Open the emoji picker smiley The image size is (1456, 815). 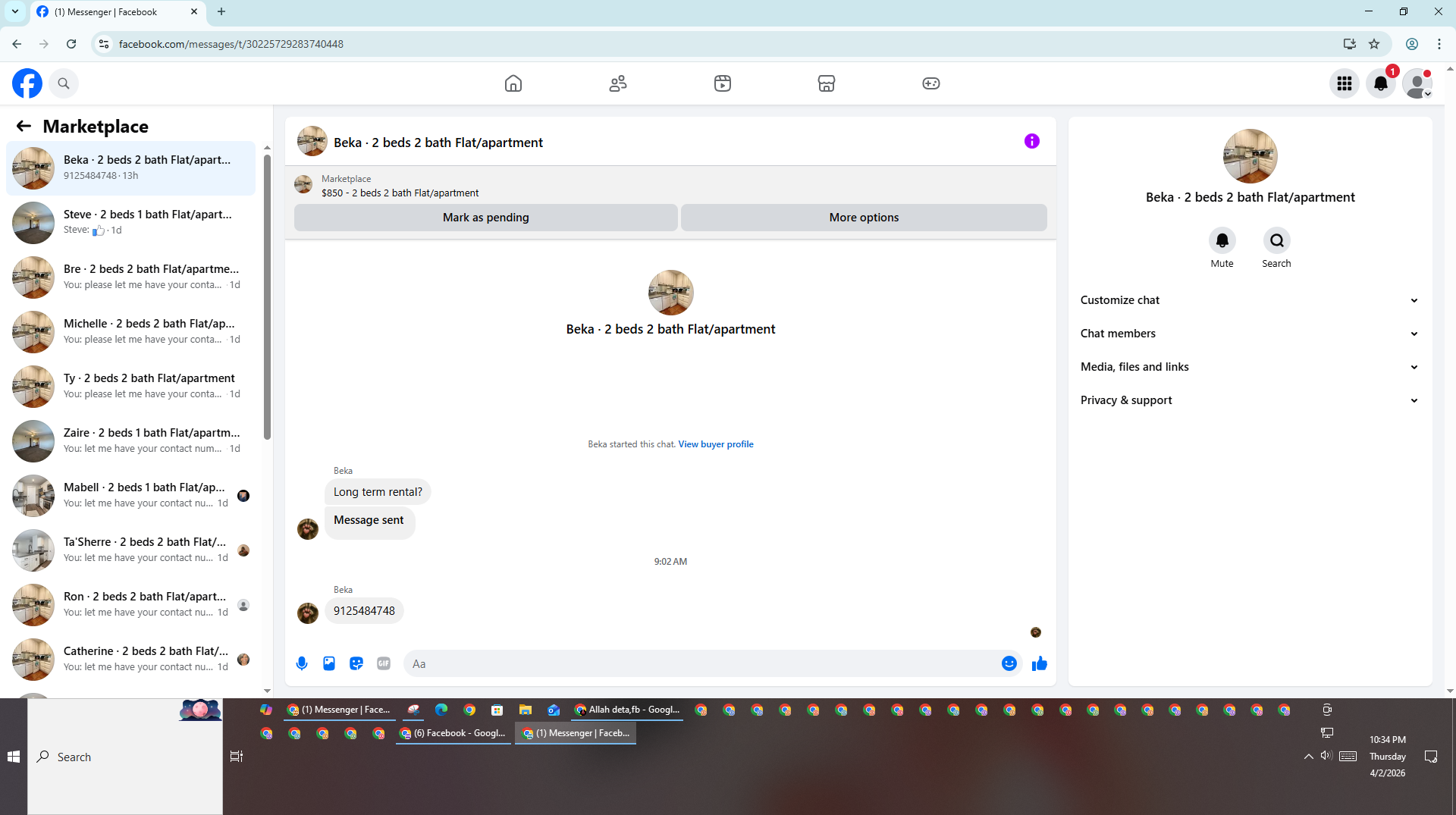[1009, 663]
